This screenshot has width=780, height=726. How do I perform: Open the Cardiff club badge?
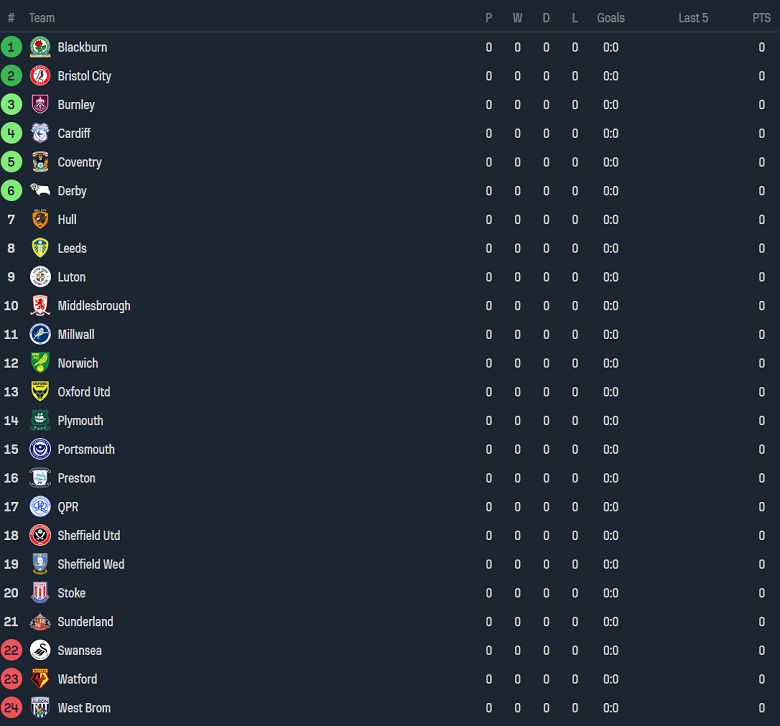pyautogui.click(x=40, y=133)
